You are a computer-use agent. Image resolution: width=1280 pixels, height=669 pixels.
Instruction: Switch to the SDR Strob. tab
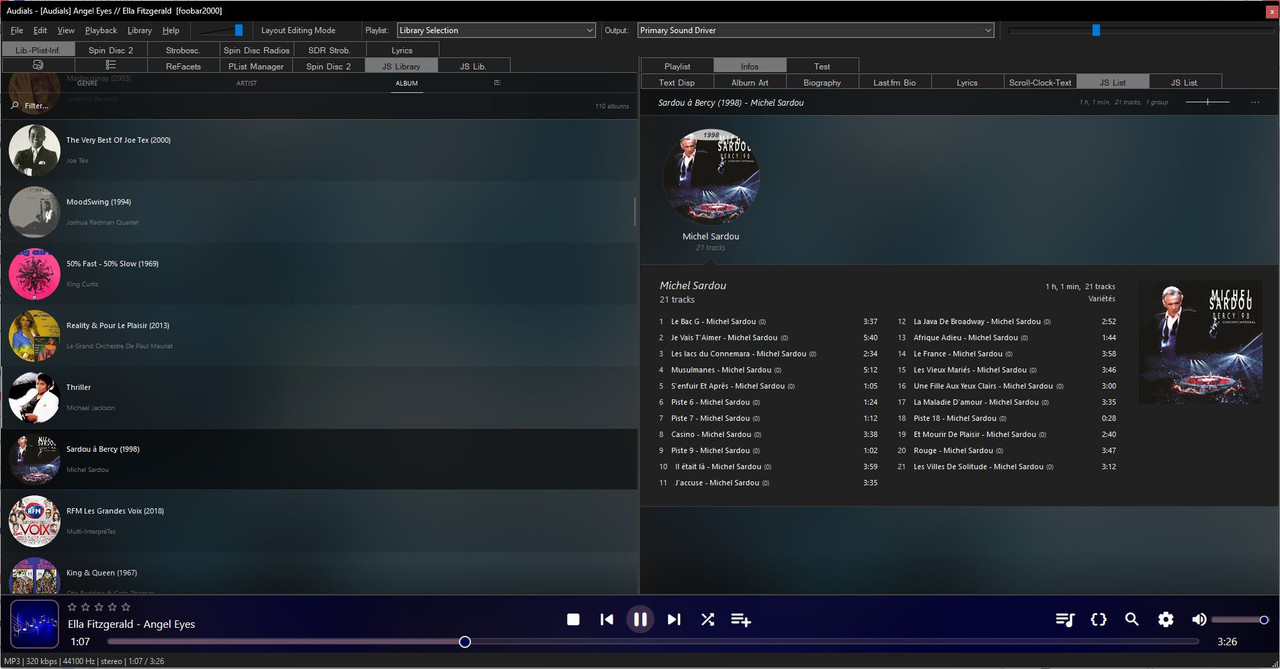329,50
